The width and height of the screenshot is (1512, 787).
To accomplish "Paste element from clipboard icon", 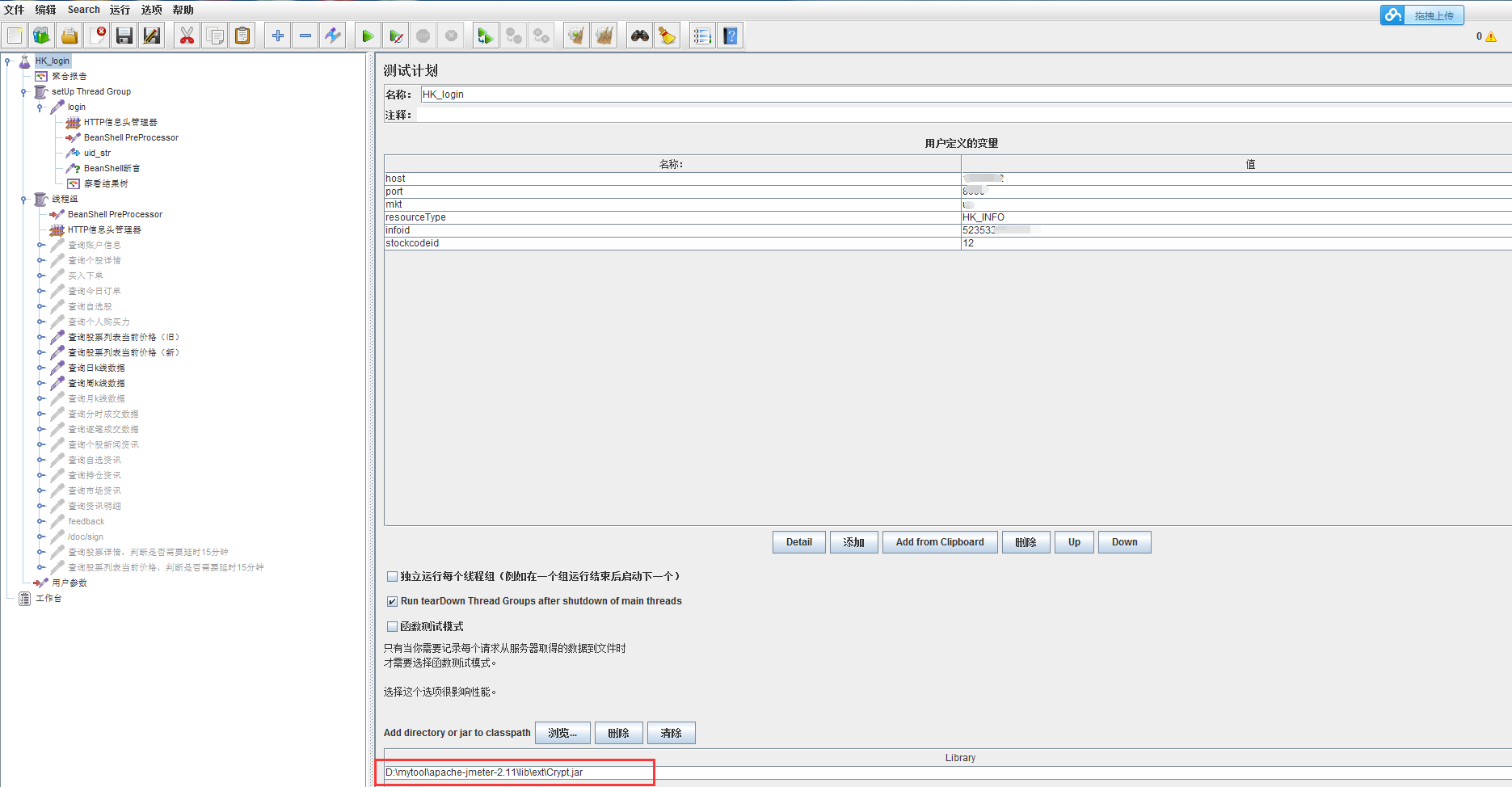I will point(242,36).
